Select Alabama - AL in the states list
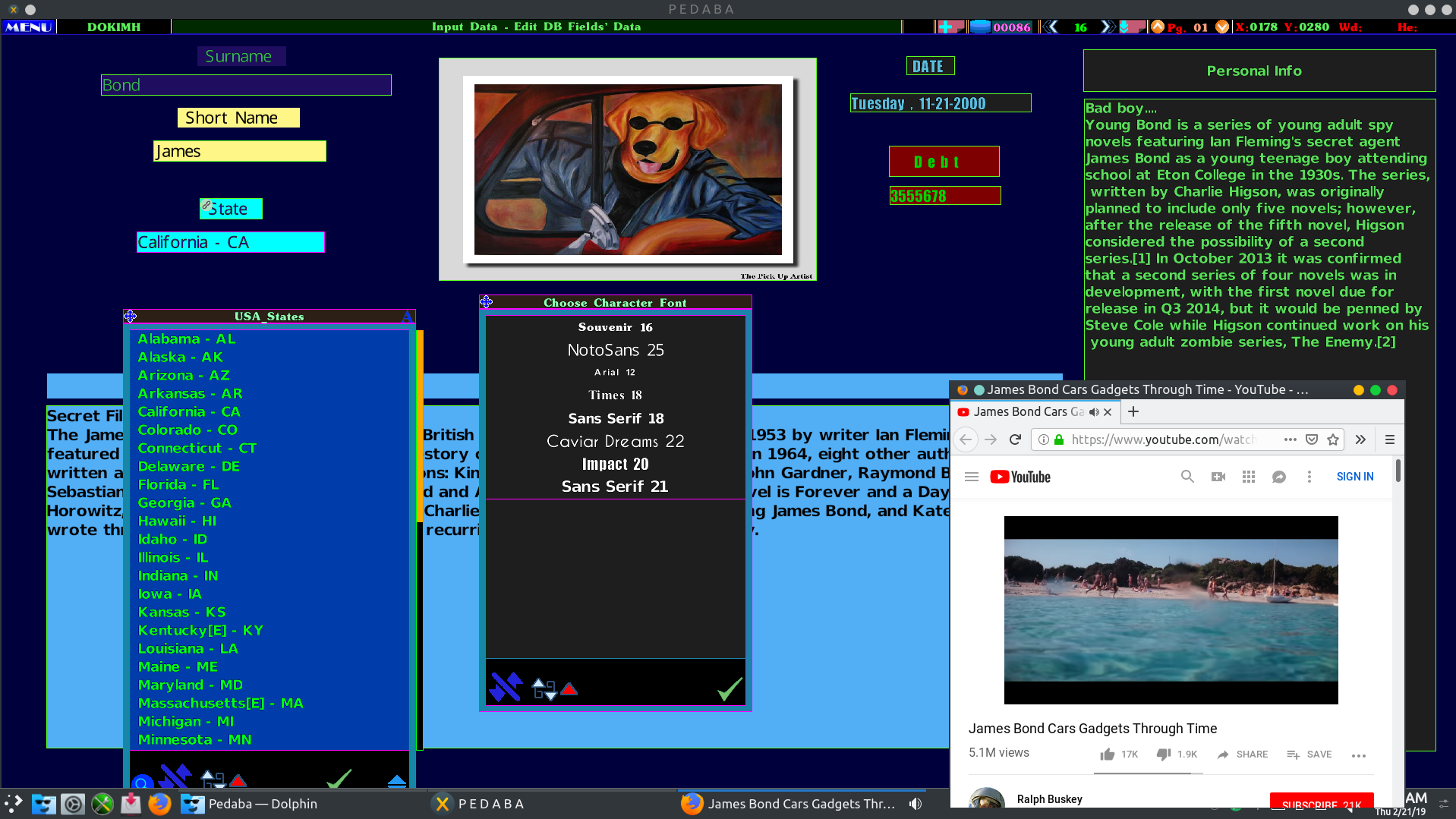 (187, 339)
